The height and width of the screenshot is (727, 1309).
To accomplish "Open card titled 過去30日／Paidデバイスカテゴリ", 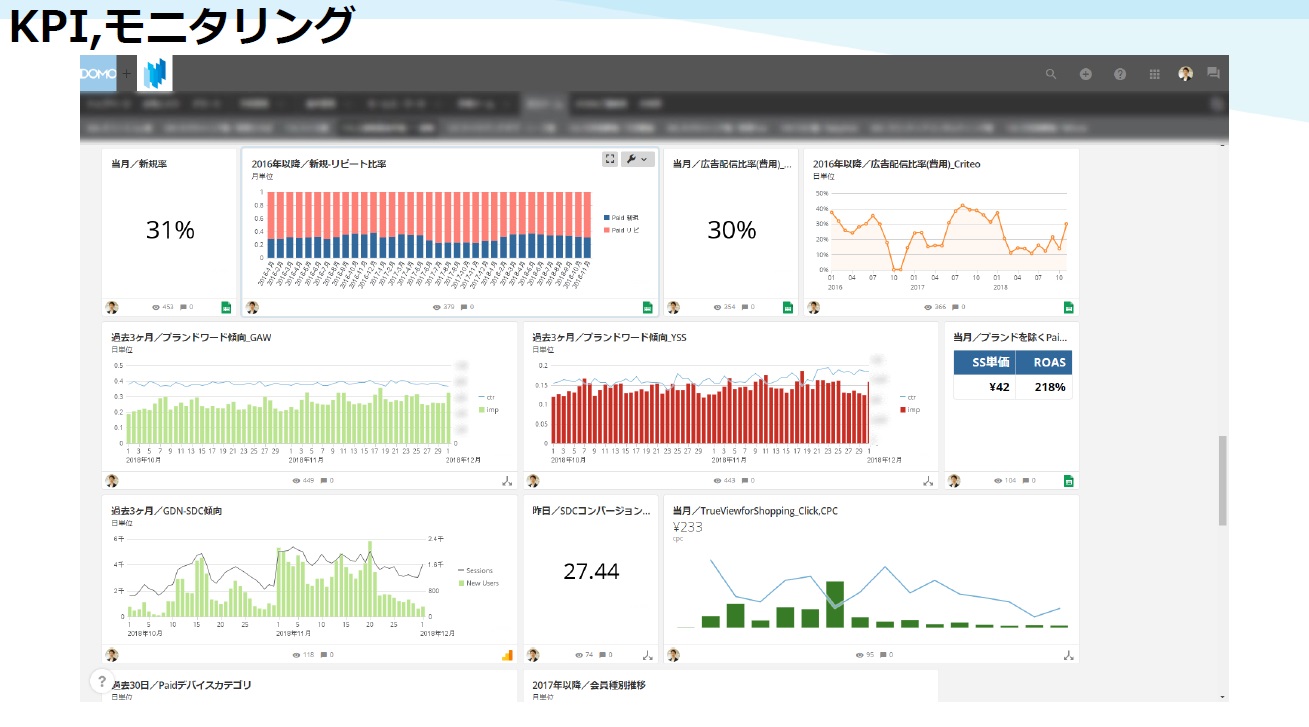I will tap(181, 685).
